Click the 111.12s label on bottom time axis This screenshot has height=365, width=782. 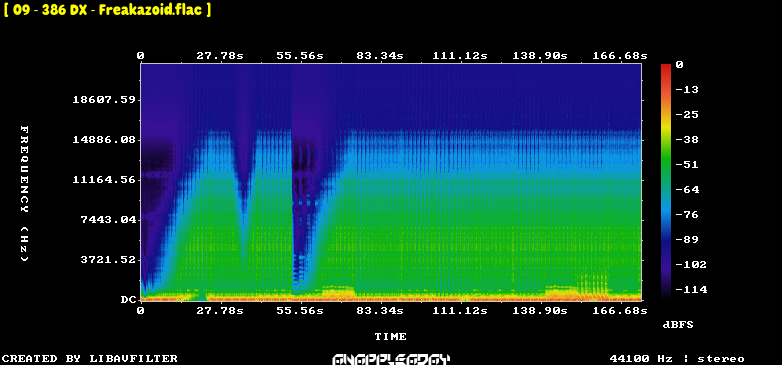click(x=460, y=311)
